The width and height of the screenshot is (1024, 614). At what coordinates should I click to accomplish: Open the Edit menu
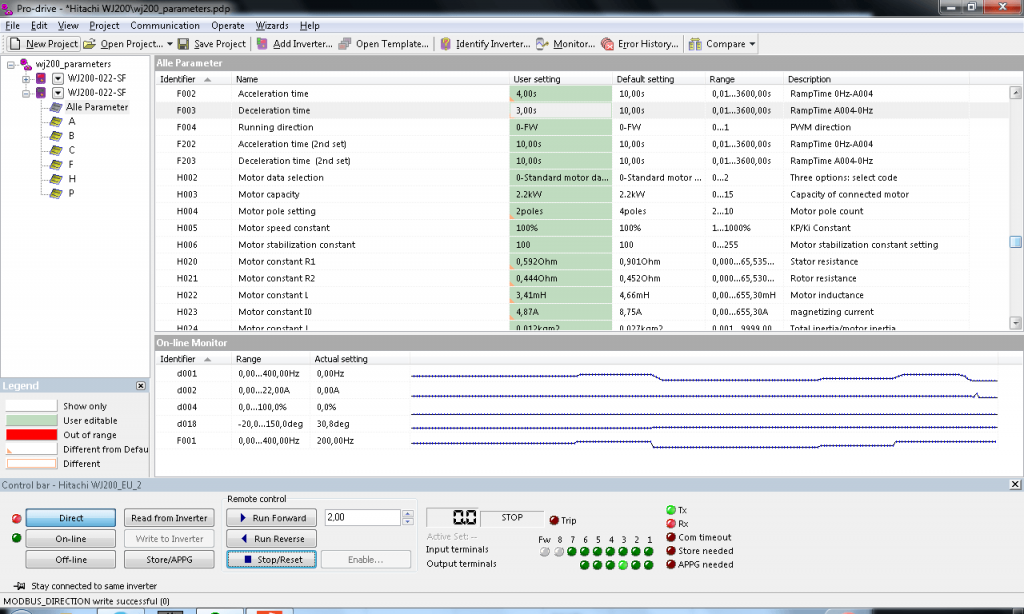tap(39, 25)
